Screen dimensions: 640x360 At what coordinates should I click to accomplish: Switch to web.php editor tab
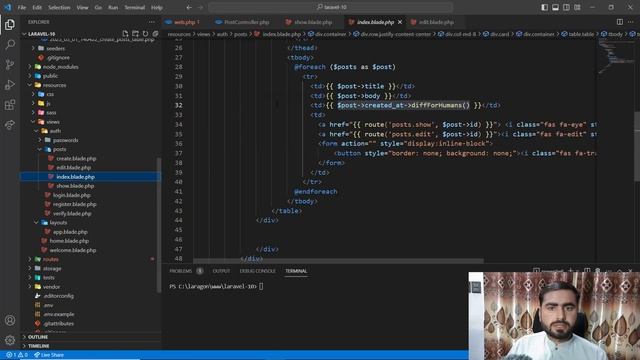pyautogui.click(x=183, y=22)
